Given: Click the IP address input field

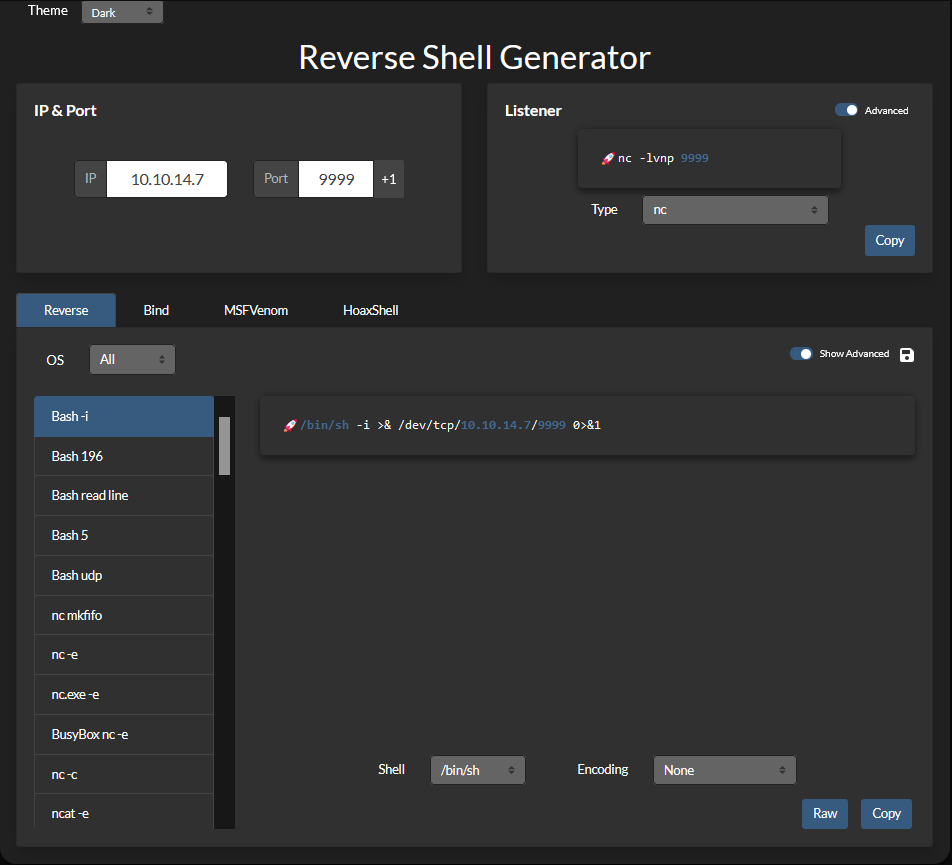Looking at the screenshot, I should click(x=167, y=179).
